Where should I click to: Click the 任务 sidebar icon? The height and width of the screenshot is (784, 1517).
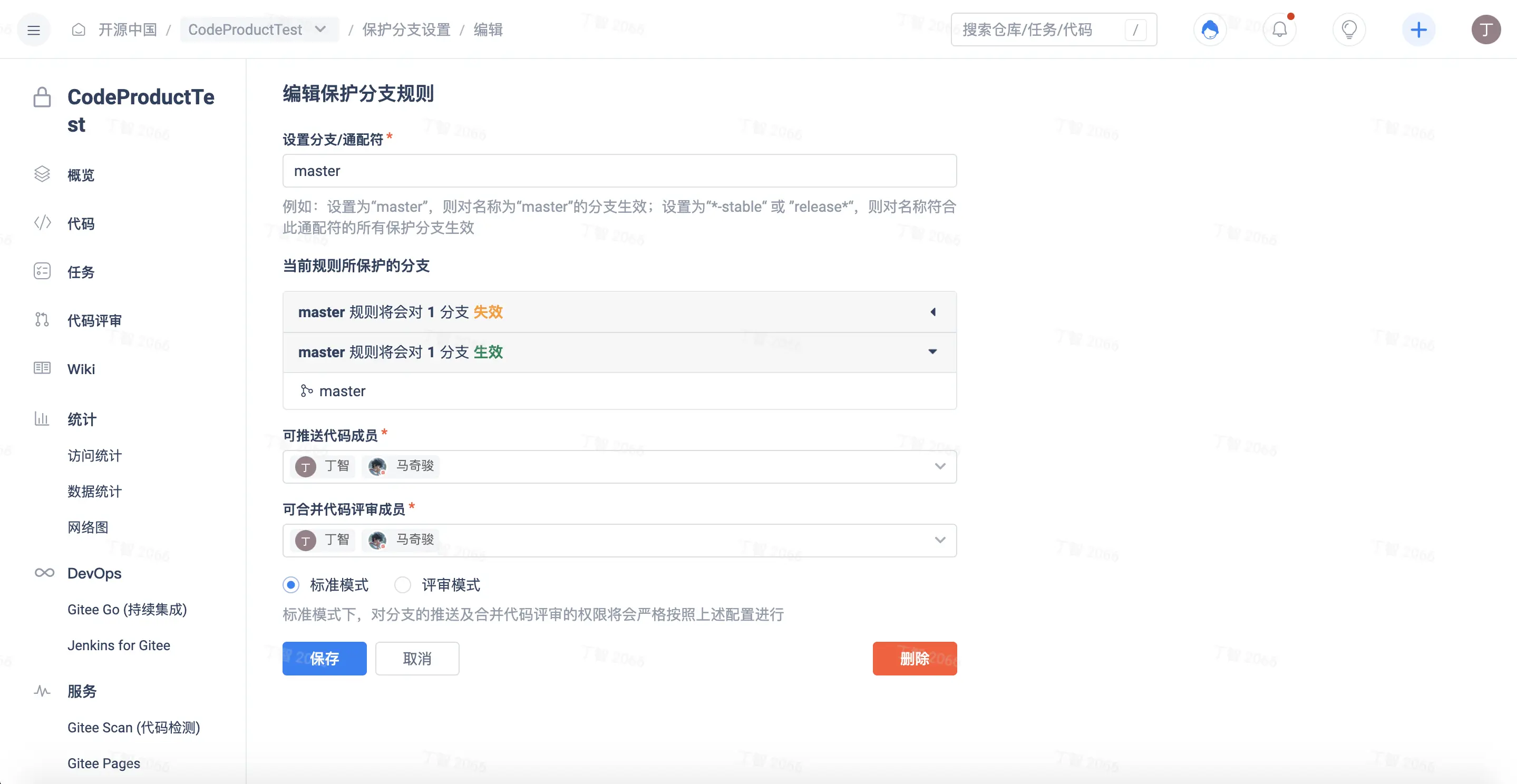42,272
